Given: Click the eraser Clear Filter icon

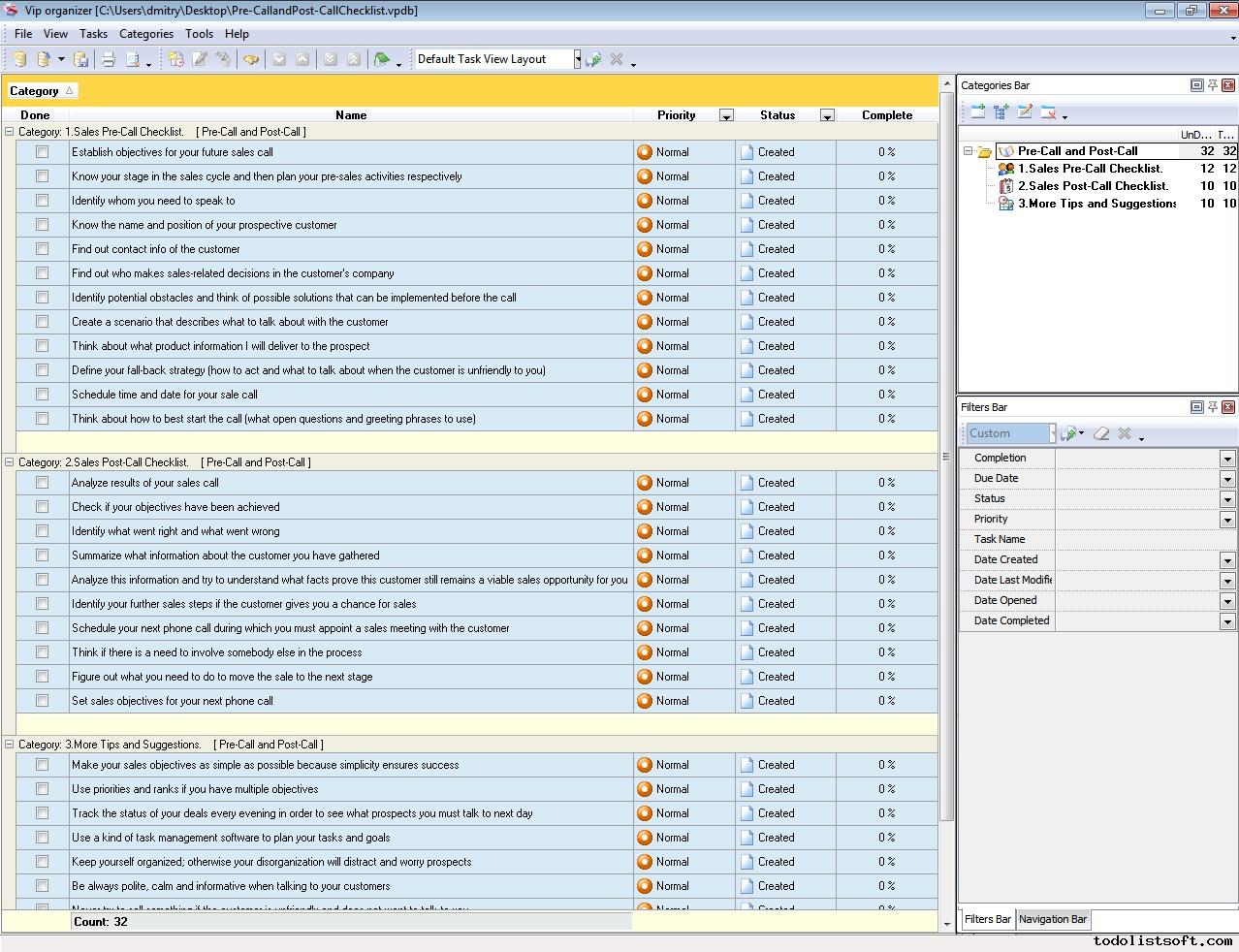Looking at the screenshot, I should [1100, 433].
